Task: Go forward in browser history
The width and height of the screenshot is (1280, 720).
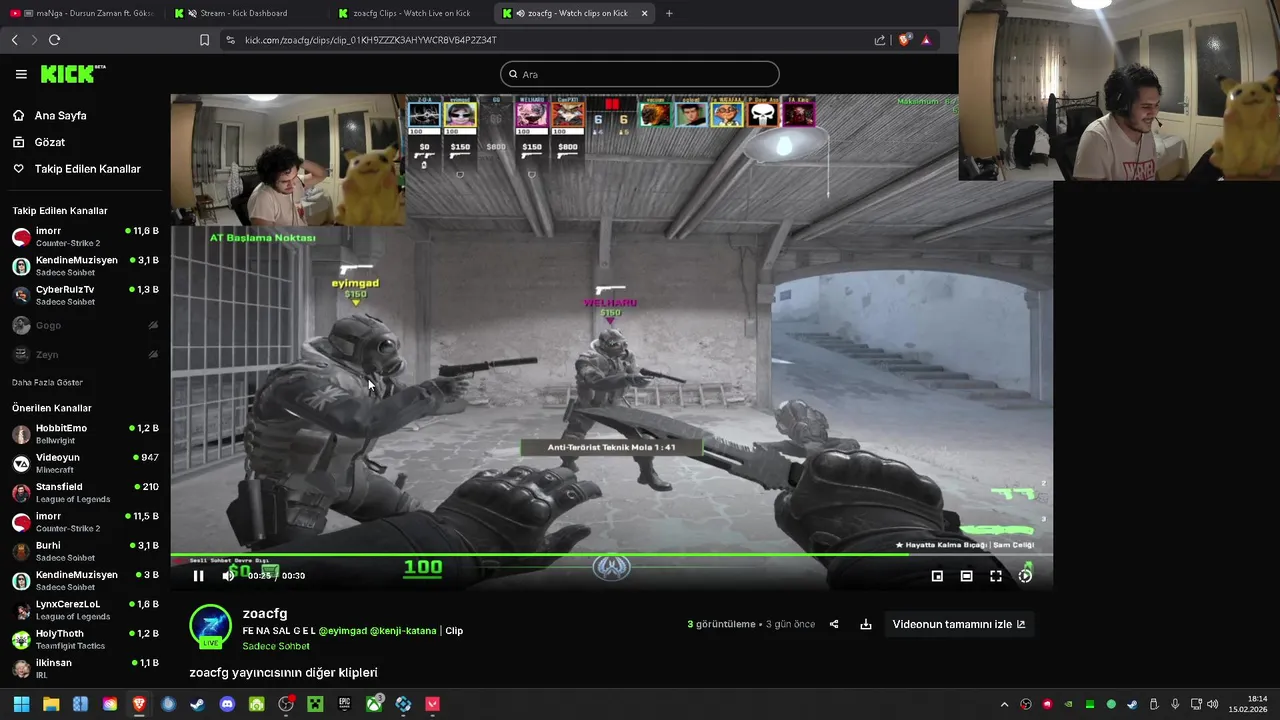Action: tap(34, 40)
